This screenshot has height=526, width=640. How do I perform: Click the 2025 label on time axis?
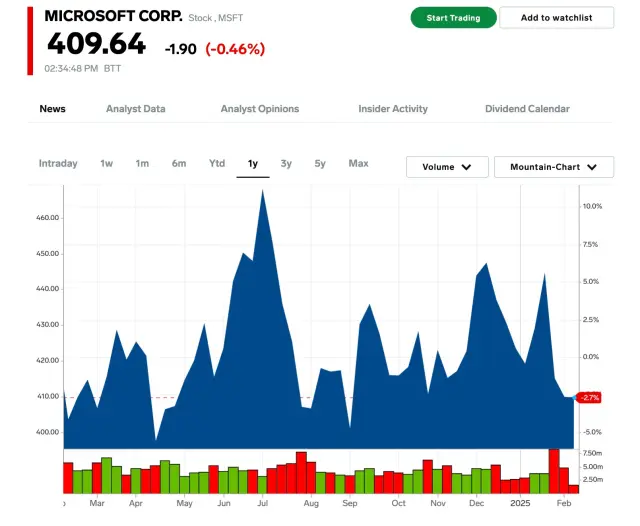click(x=520, y=503)
